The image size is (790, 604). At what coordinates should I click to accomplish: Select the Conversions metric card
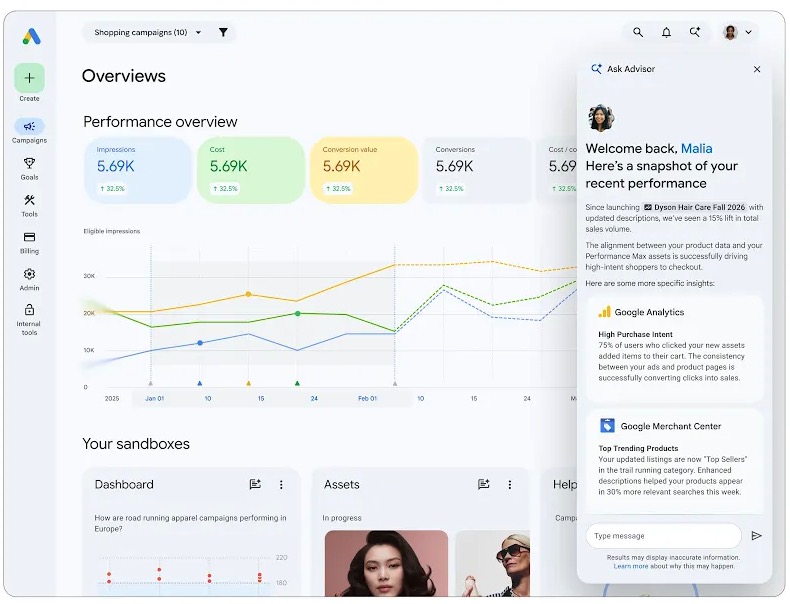(477, 170)
